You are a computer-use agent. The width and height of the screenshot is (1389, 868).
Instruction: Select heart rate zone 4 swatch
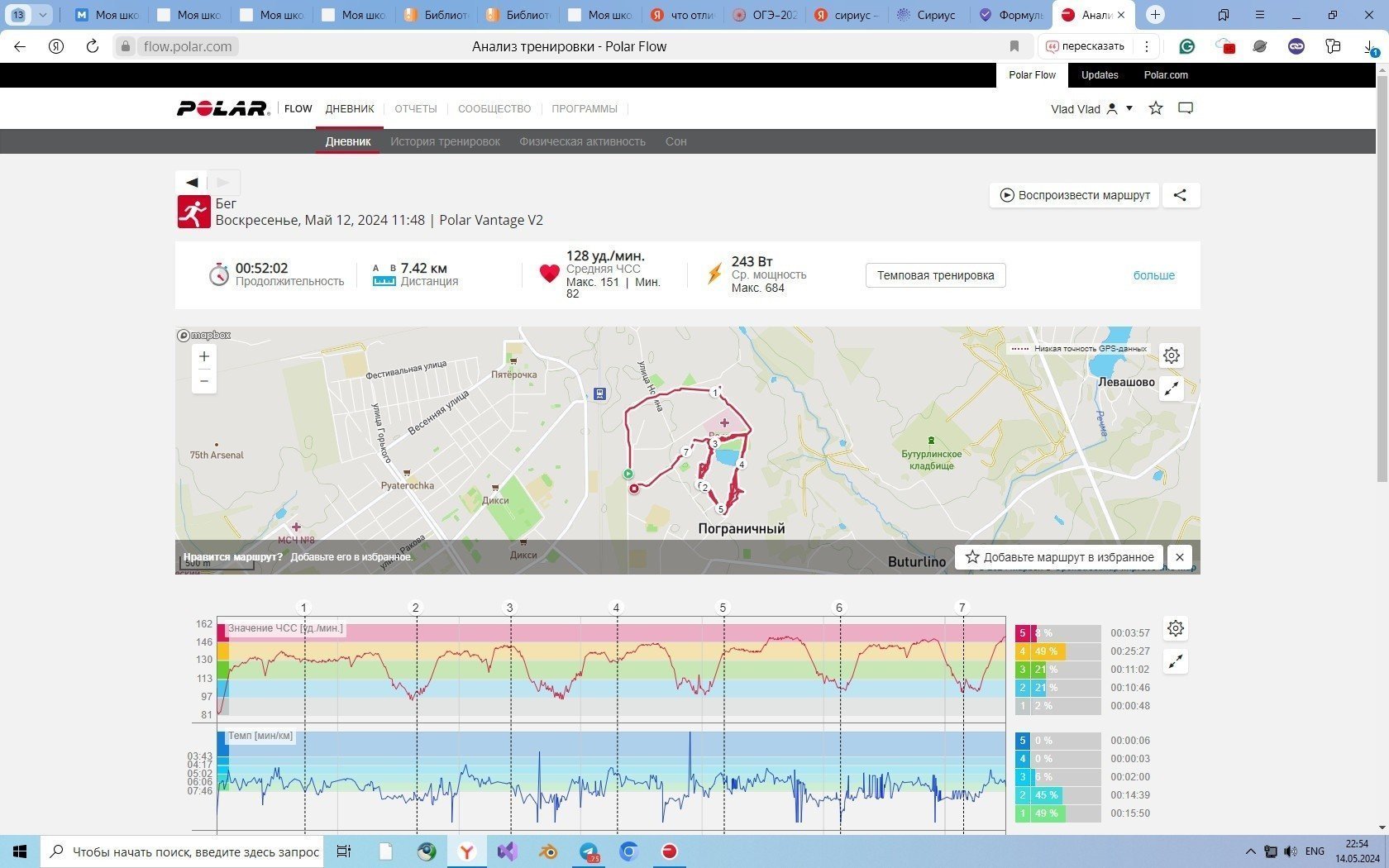click(1023, 651)
